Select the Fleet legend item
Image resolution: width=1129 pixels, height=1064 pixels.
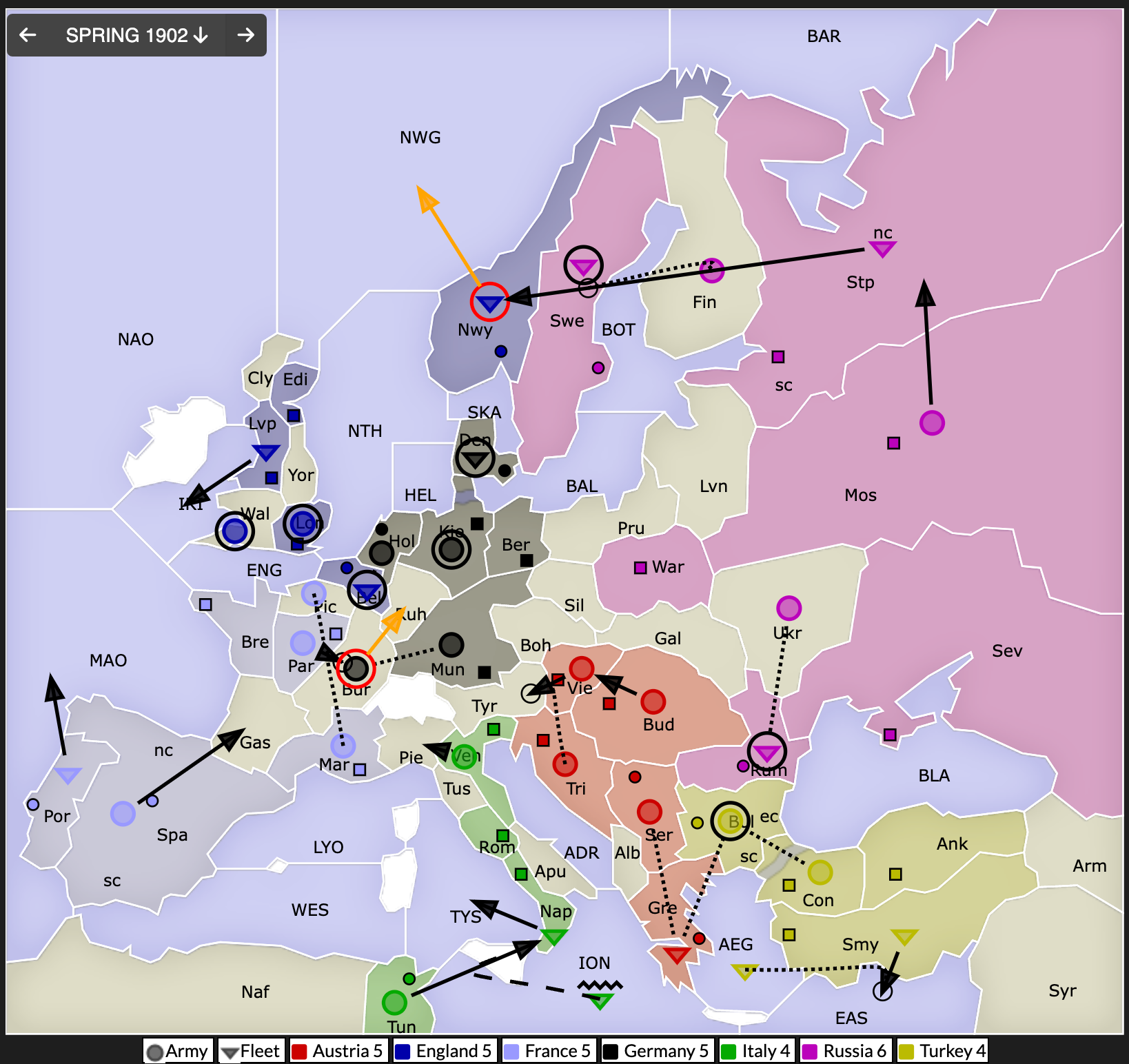coord(251,1051)
